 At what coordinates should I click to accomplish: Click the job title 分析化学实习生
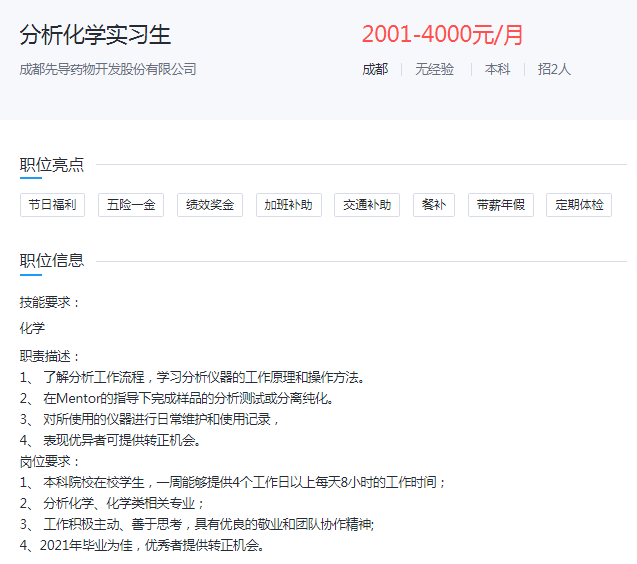tap(96, 35)
